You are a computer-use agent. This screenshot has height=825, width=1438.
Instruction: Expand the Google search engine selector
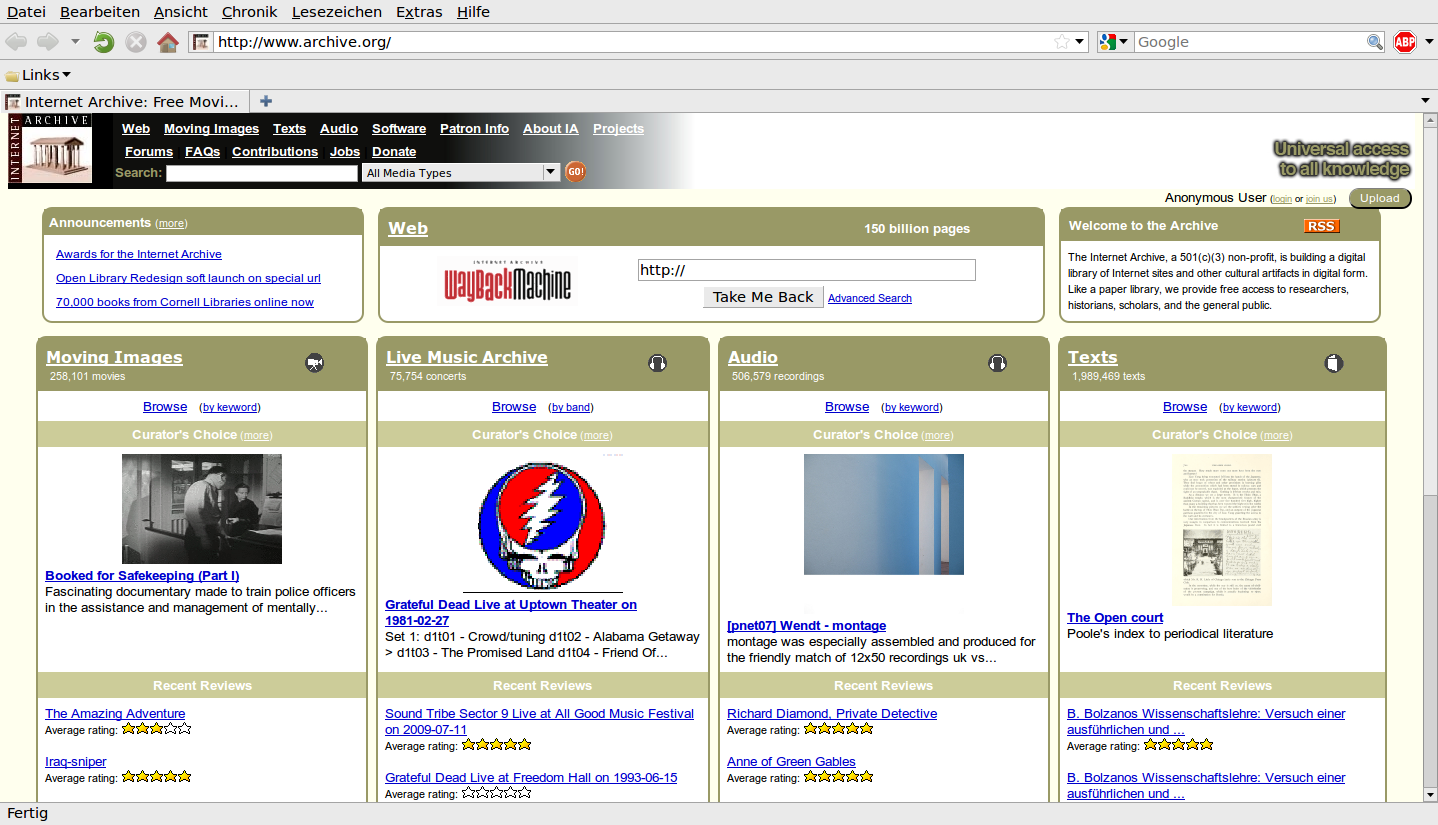tap(1114, 42)
